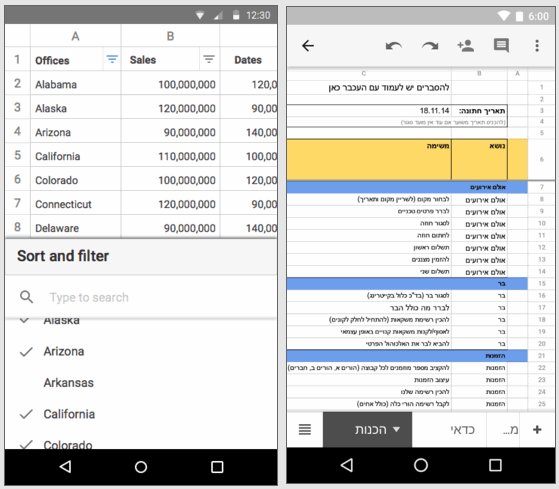Click the search magnifier icon
Screen dimensions: 559x489
coord(26,297)
